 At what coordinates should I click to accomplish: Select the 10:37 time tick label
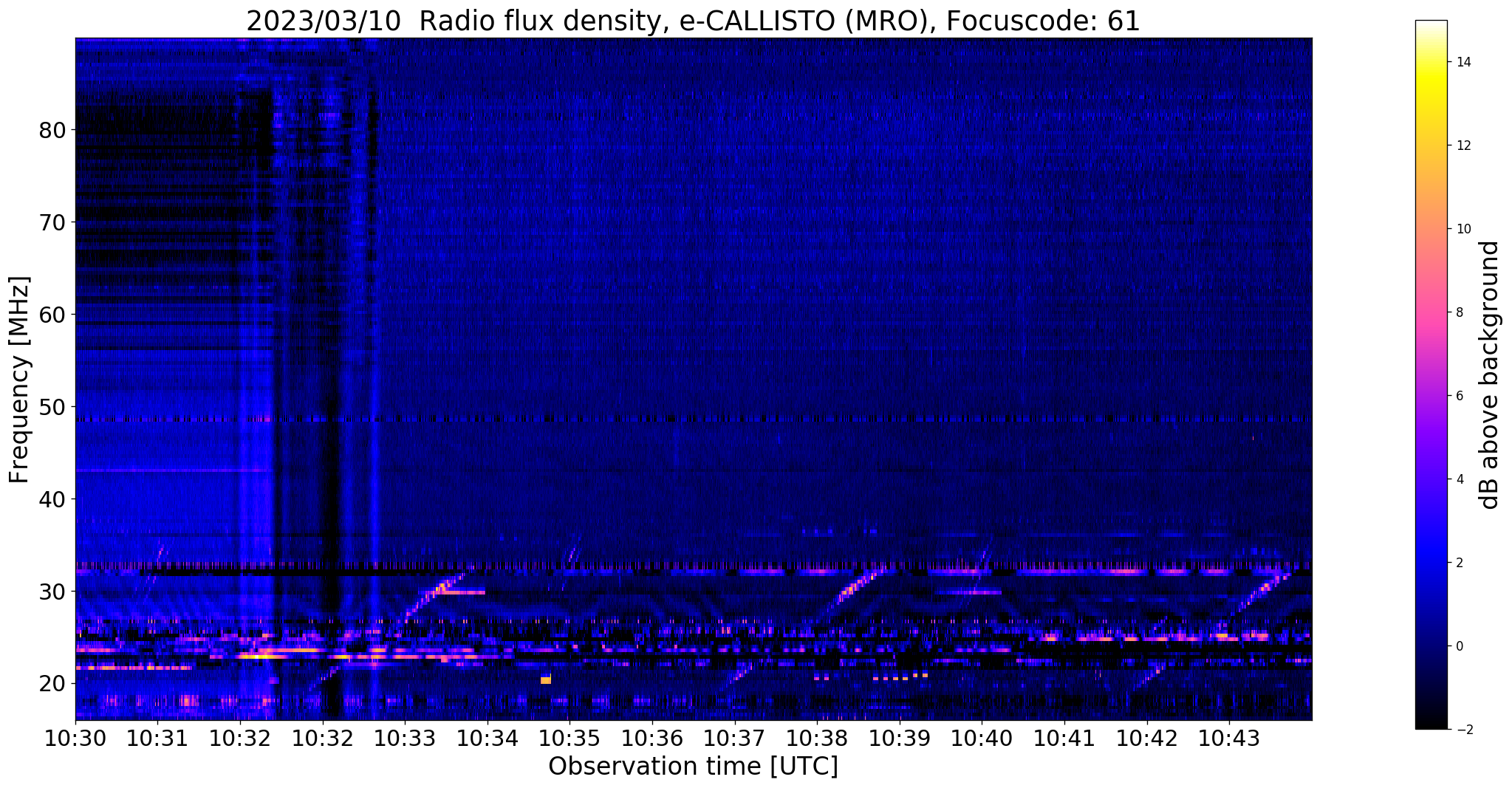point(735,739)
